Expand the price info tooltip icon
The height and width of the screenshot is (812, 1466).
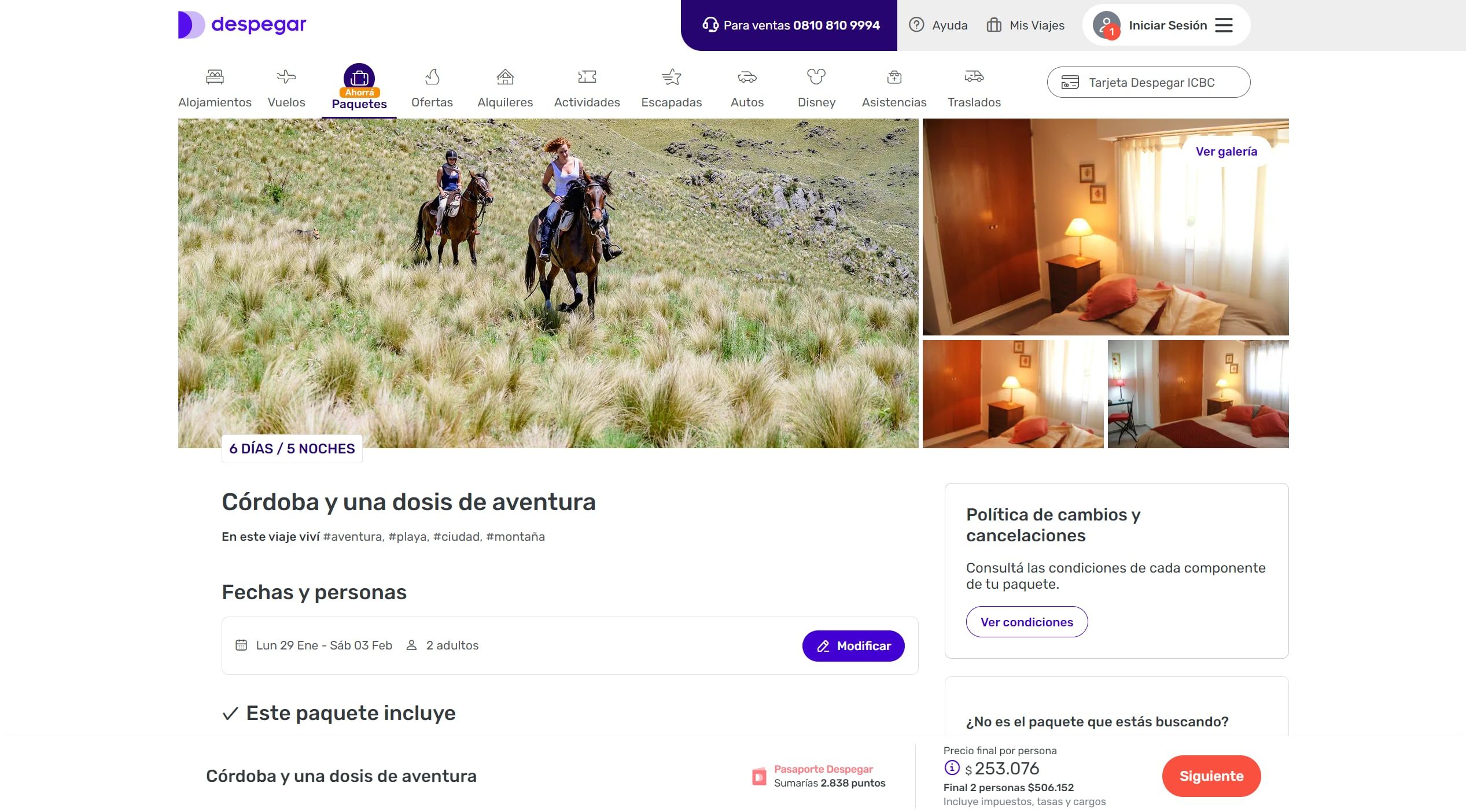coord(952,769)
